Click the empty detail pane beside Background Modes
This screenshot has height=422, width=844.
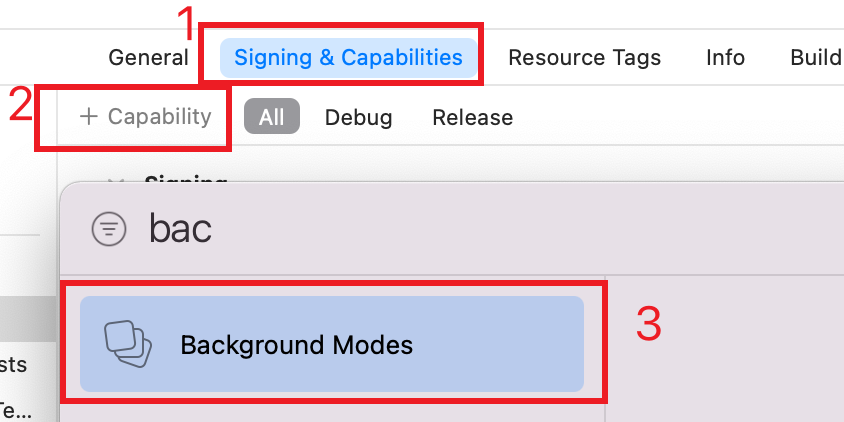pyautogui.click(x=727, y=349)
